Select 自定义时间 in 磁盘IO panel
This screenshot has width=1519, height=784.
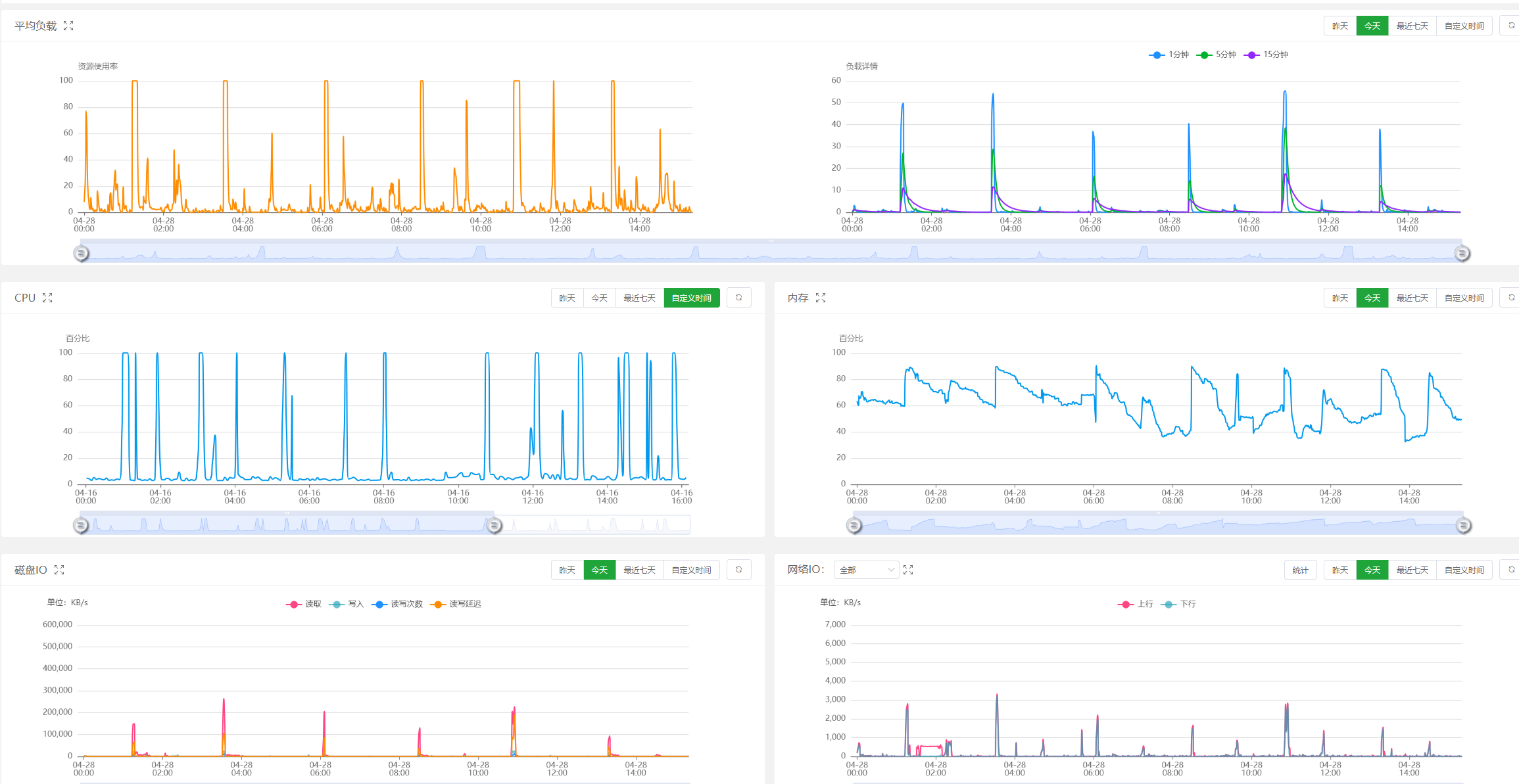(692, 570)
